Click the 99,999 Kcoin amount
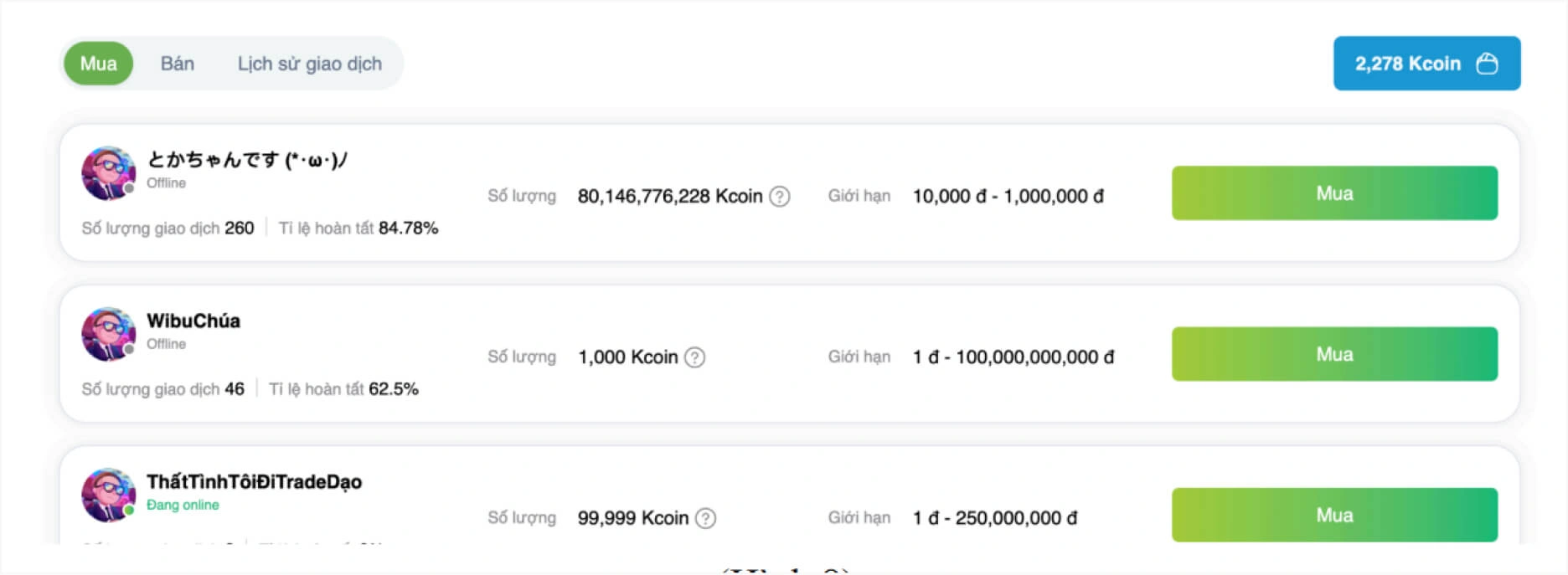1568x575 pixels. (633, 518)
